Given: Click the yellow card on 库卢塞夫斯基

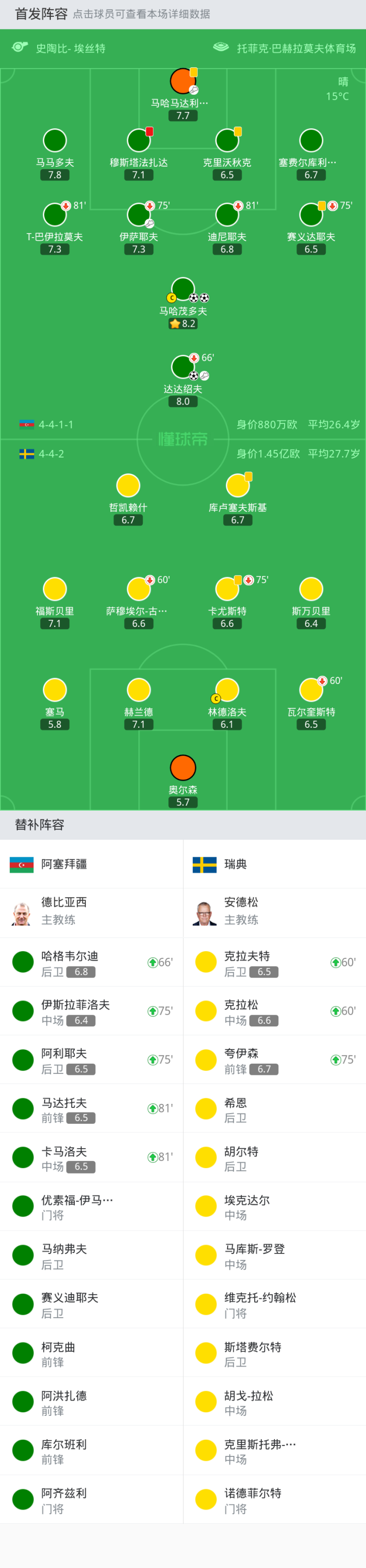Looking at the screenshot, I should click(248, 476).
